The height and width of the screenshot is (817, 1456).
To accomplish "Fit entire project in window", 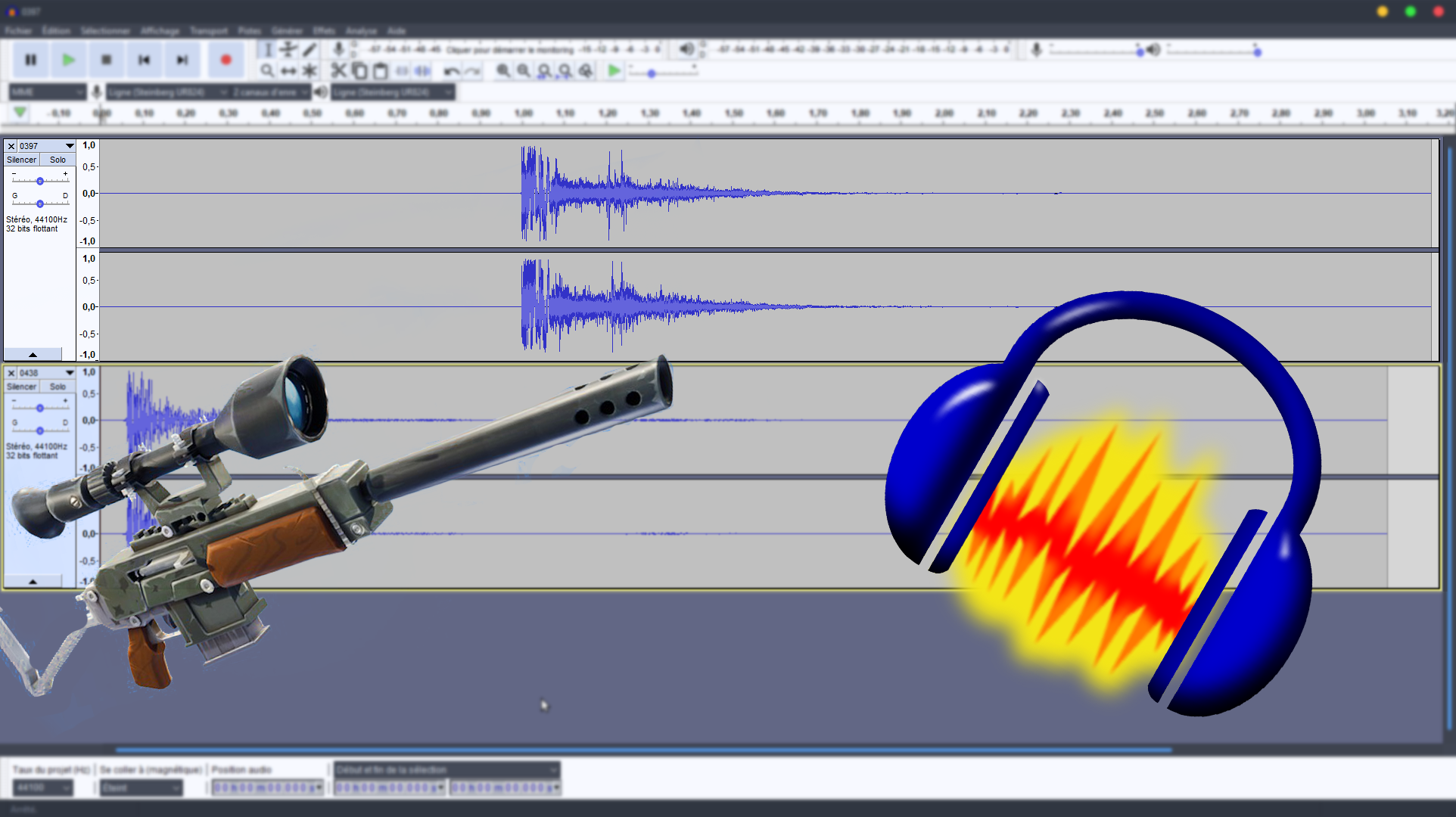I will 565,71.
